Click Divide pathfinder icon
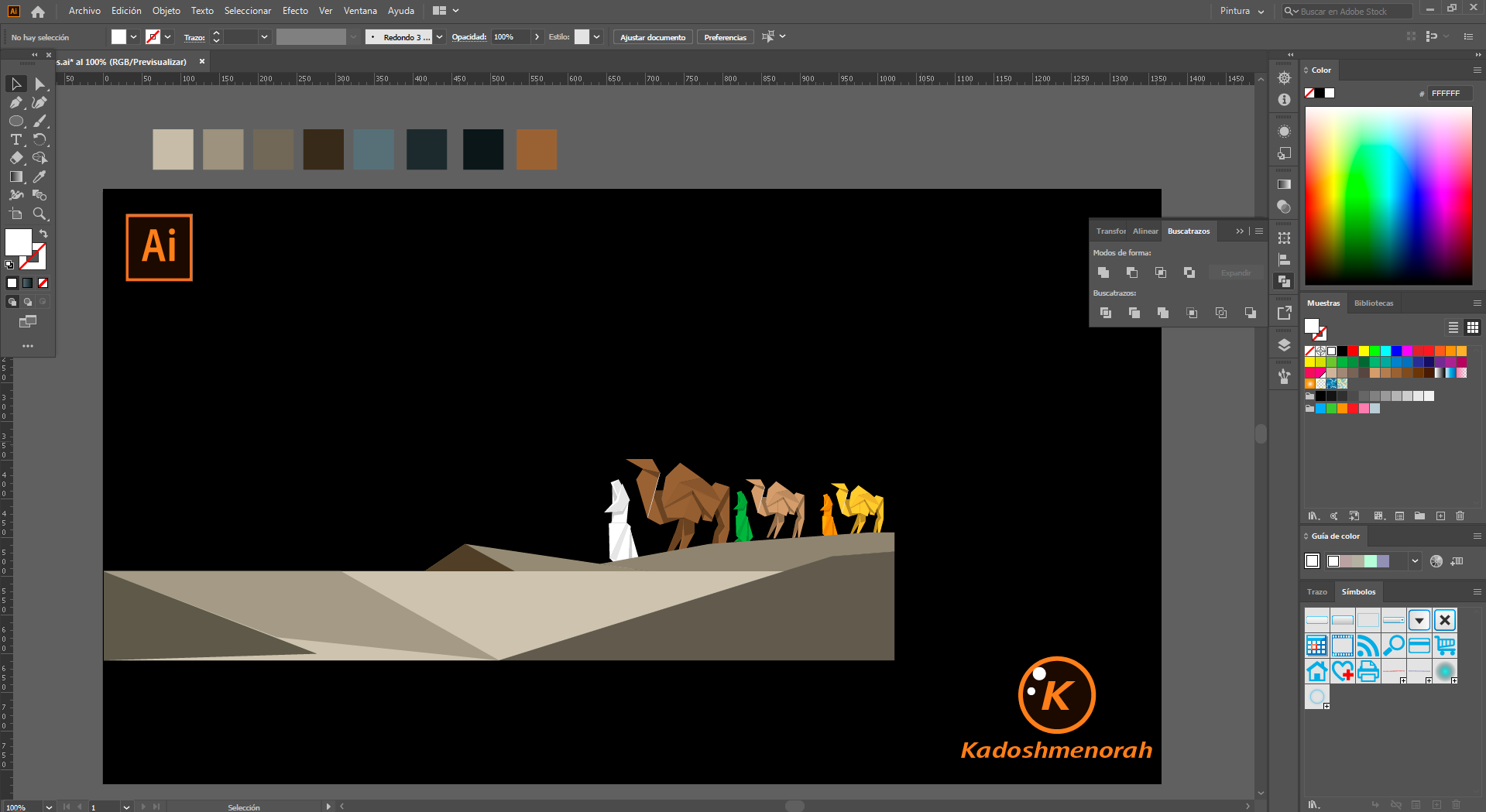Viewport: 1486px width, 812px height. coord(1106,313)
